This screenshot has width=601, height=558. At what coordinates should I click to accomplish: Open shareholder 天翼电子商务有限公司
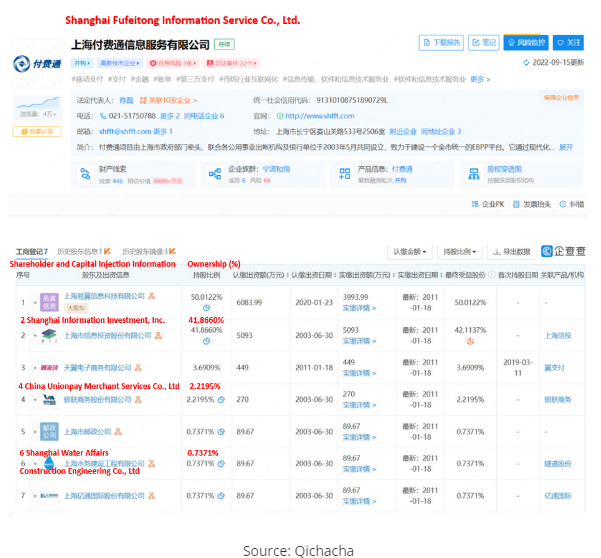click(97, 368)
